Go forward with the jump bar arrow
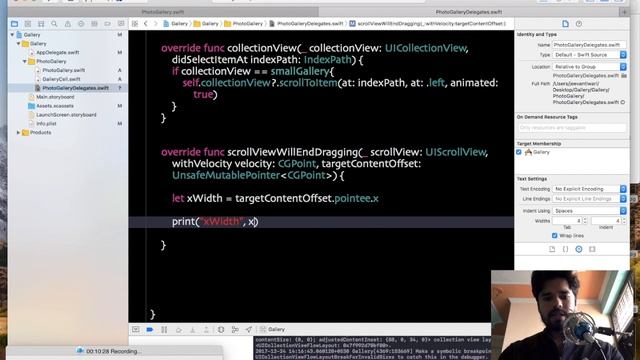The height and width of the screenshot is (360, 640). (x=156, y=24)
